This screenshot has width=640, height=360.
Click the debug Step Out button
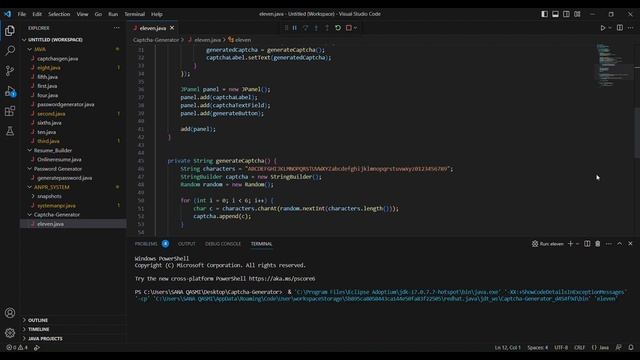(x=327, y=28)
